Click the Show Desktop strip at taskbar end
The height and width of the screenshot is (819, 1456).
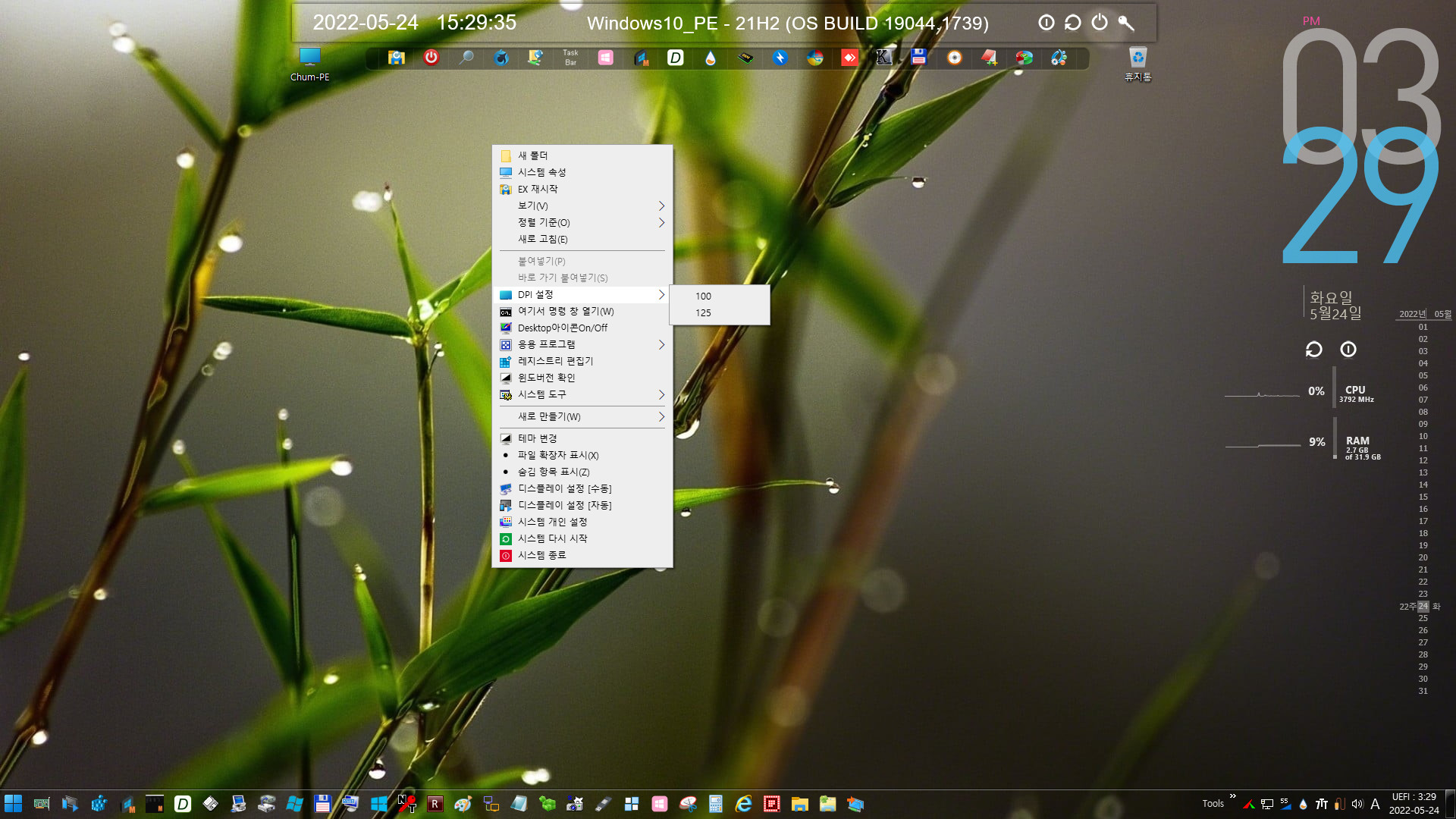pyautogui.click(x=1450, y=804)
